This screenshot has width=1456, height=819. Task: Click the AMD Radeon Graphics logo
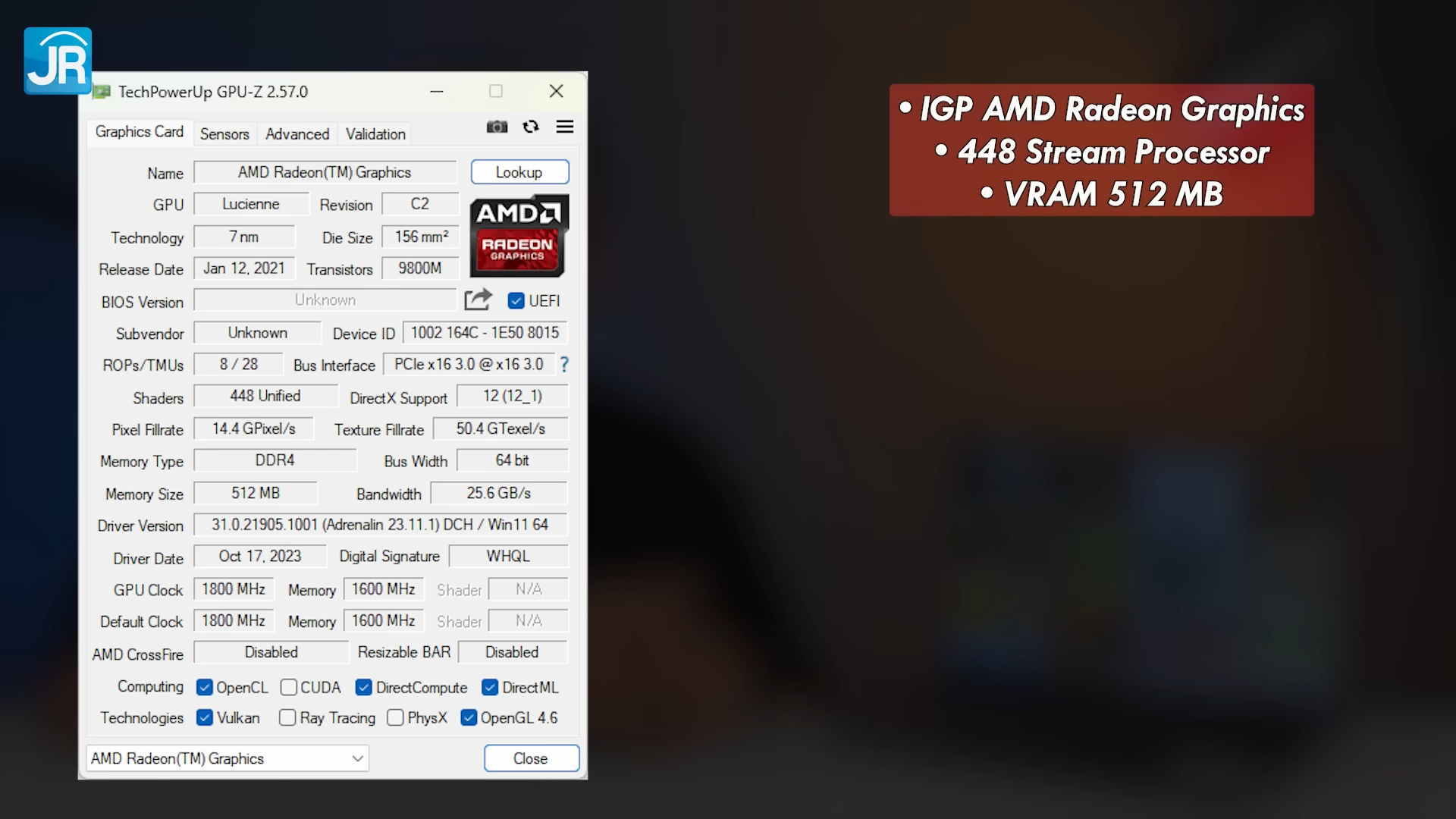click(519, 236)
